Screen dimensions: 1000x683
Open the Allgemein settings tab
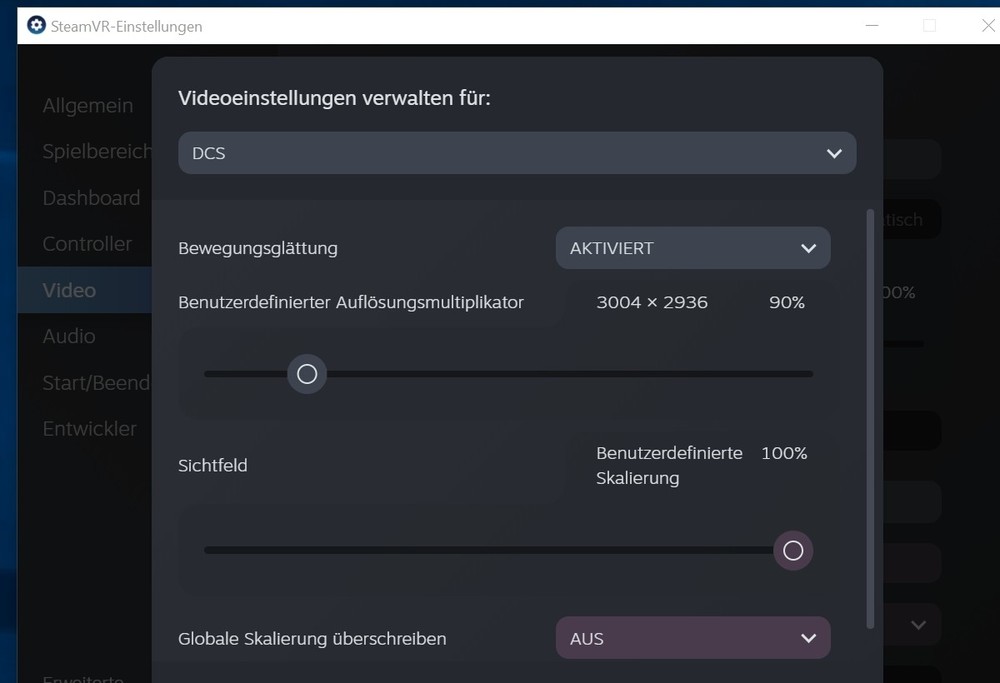click(87, 106)
